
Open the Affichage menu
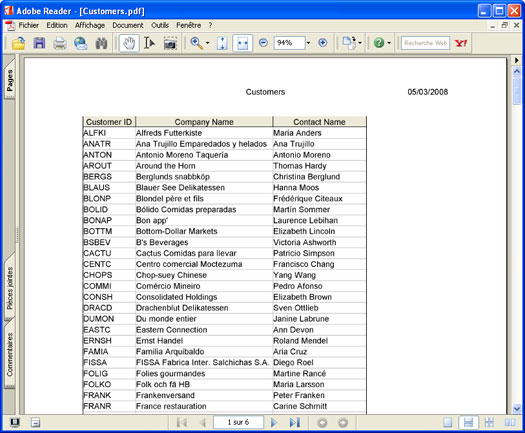point(90,25)
